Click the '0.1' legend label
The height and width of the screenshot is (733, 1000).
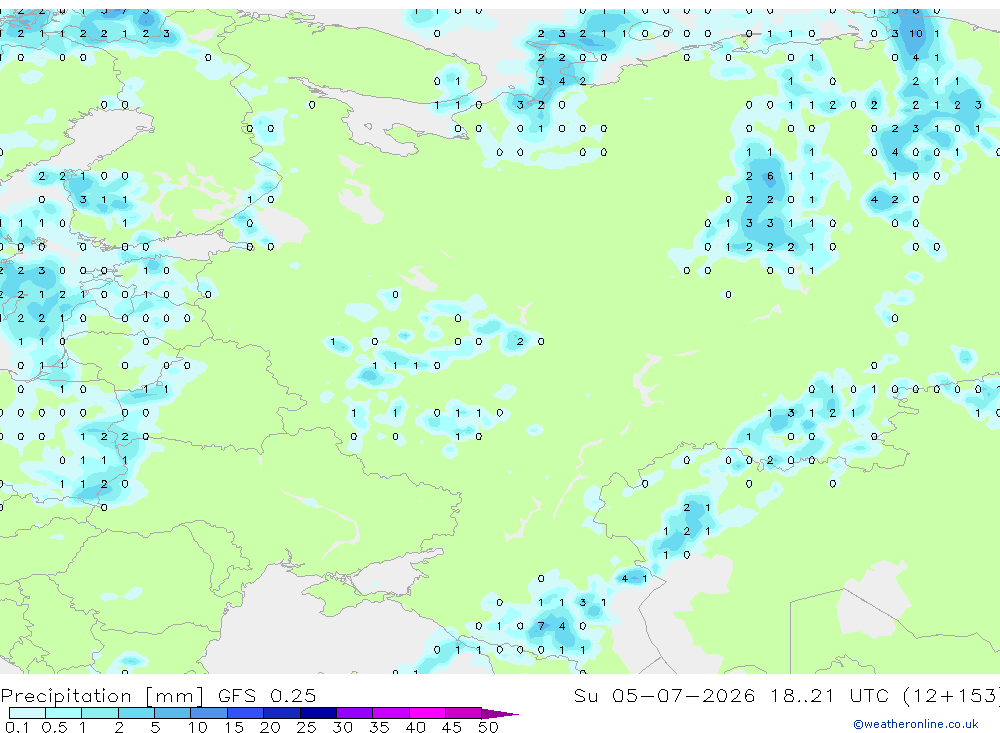coord(17,727)
